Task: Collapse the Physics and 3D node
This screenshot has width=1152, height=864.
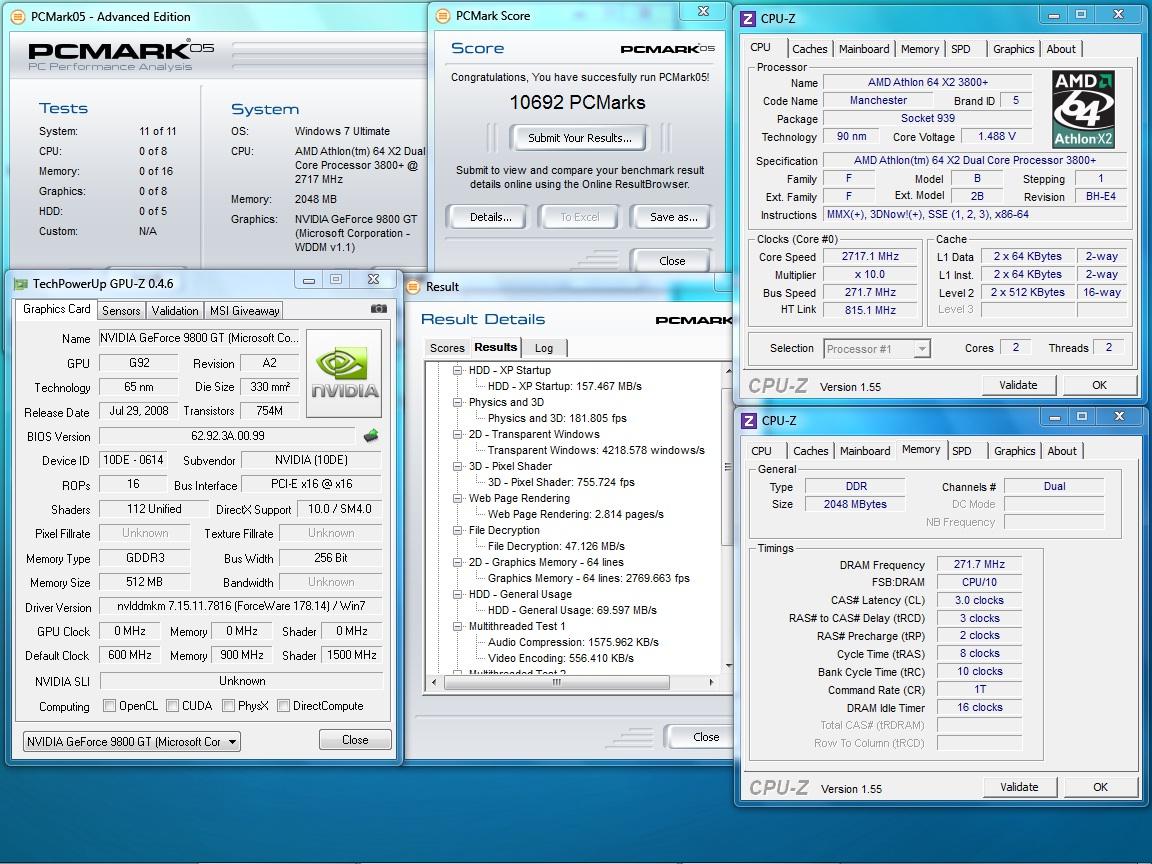Action: tap(458, 402)
